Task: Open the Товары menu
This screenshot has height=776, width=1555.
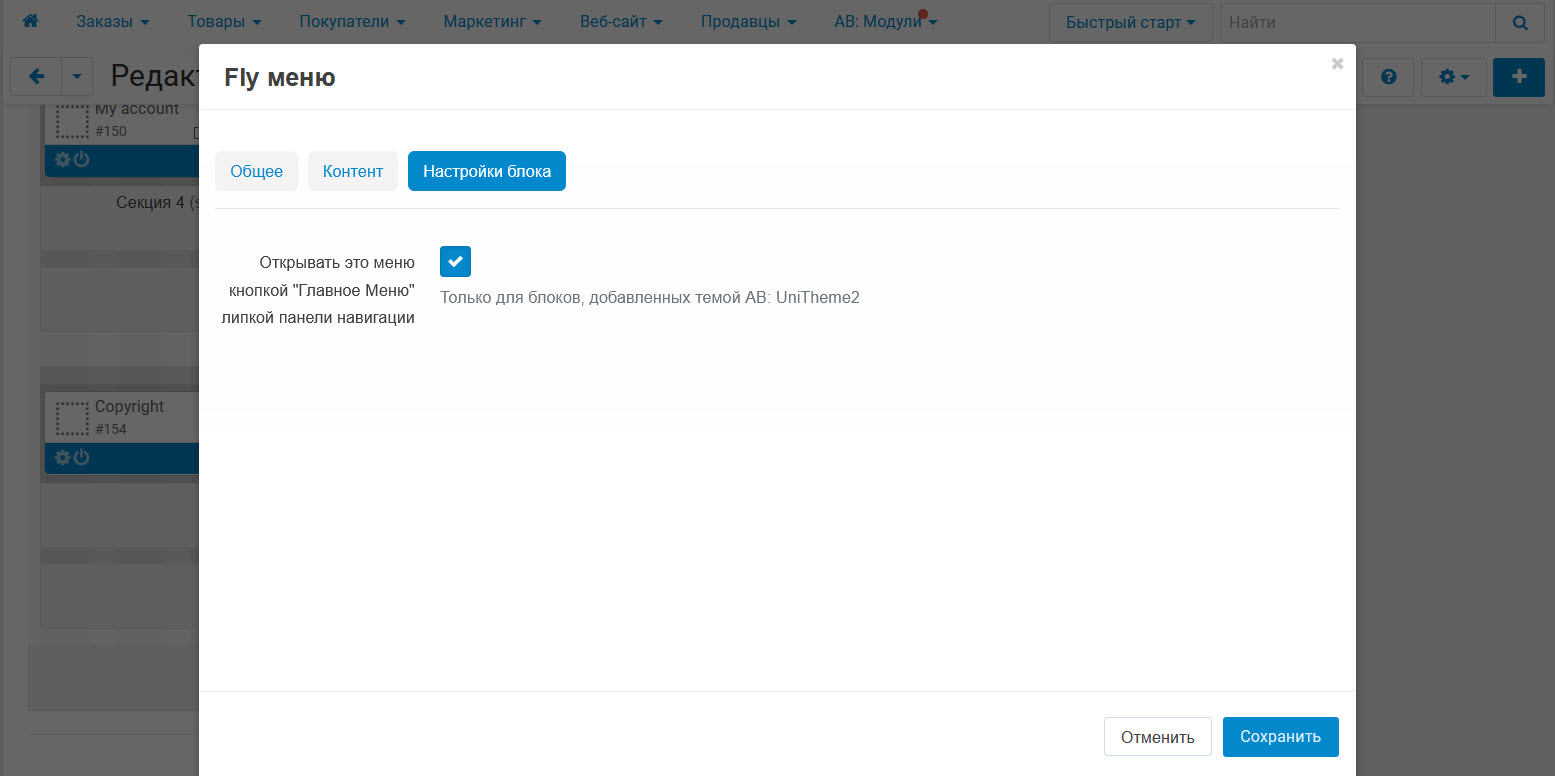Action: tap(224, 21)
